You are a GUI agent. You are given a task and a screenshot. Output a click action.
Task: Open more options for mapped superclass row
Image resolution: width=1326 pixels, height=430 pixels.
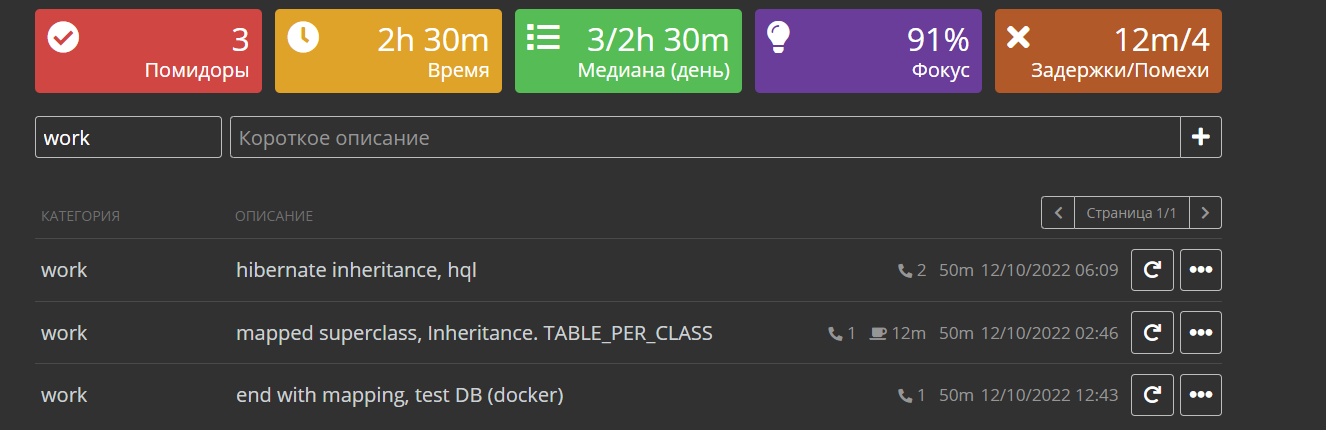[x=1201, y=333]
